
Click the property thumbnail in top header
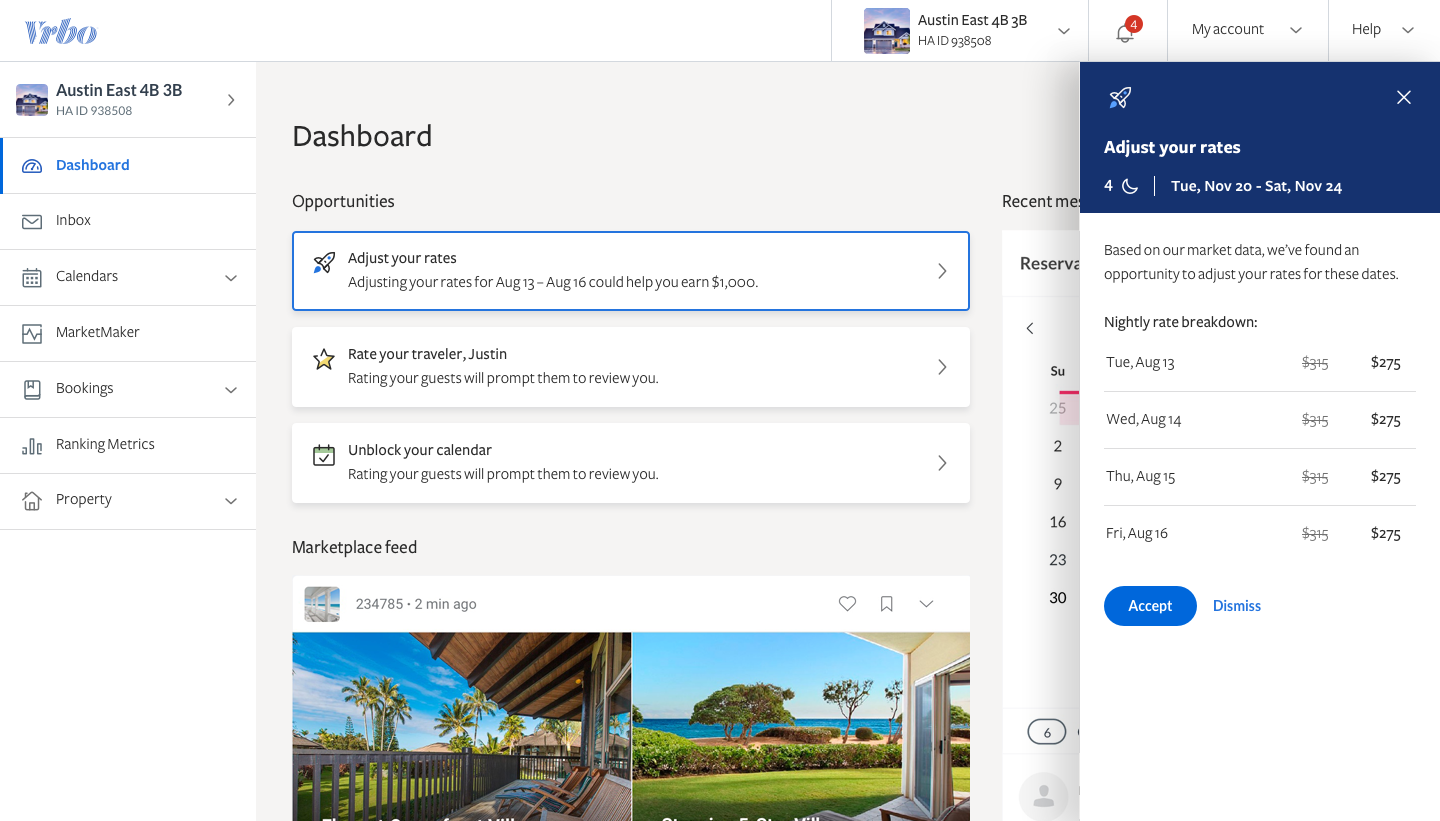coord(887,31)
